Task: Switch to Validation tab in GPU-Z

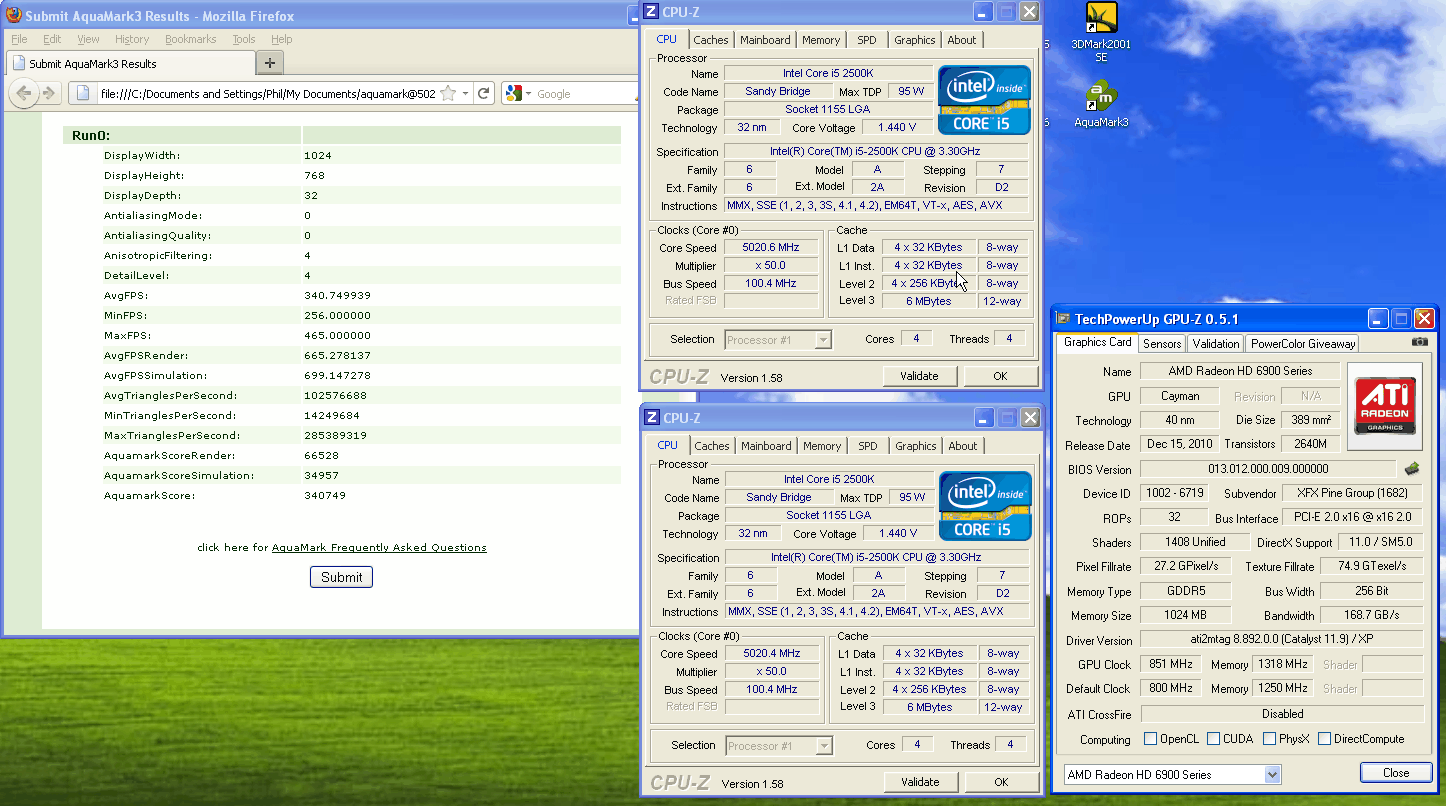Action: [x=1216, y=343]
